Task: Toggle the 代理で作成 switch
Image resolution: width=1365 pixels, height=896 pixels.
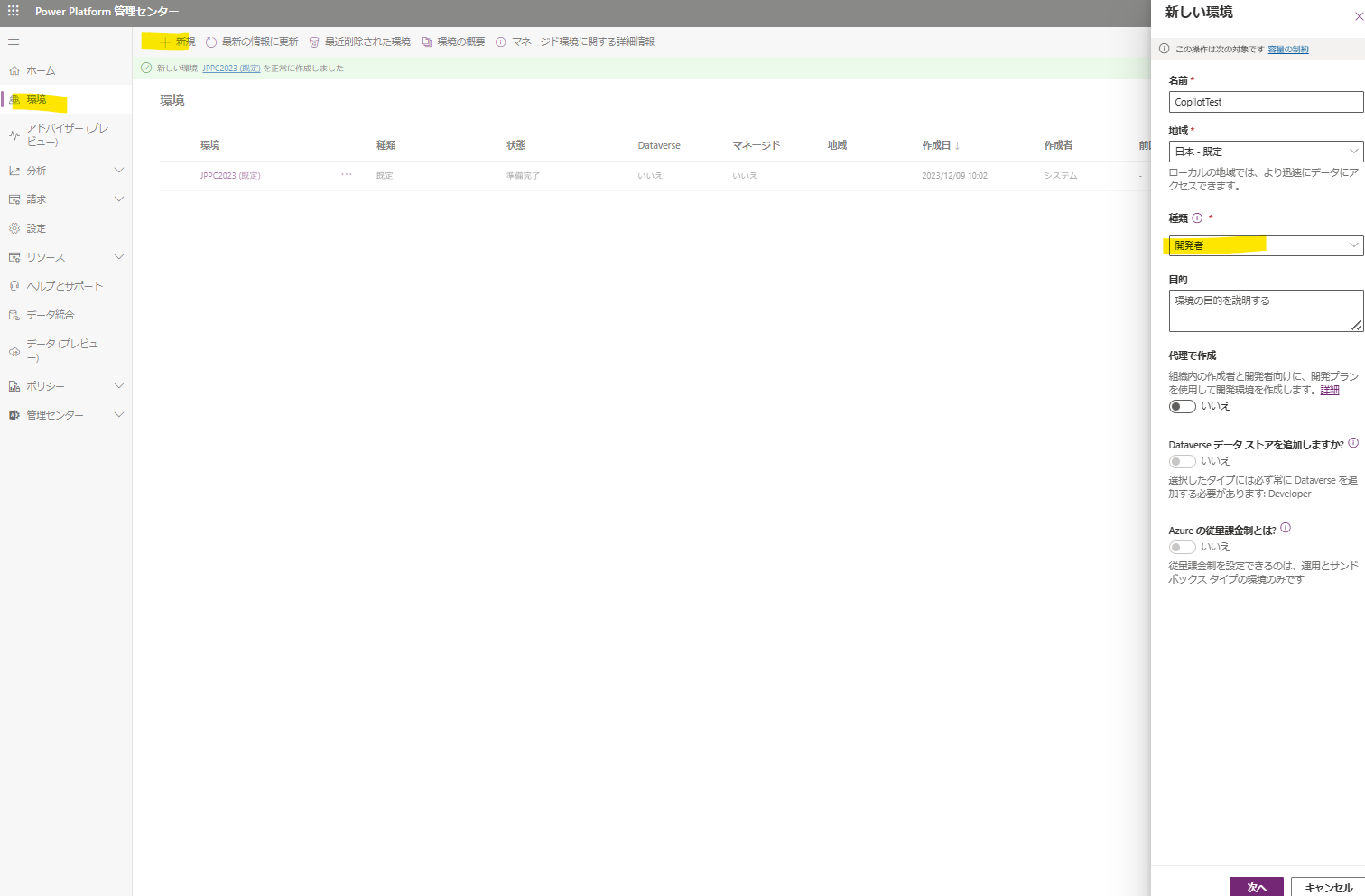Action: coord(1183,406)
